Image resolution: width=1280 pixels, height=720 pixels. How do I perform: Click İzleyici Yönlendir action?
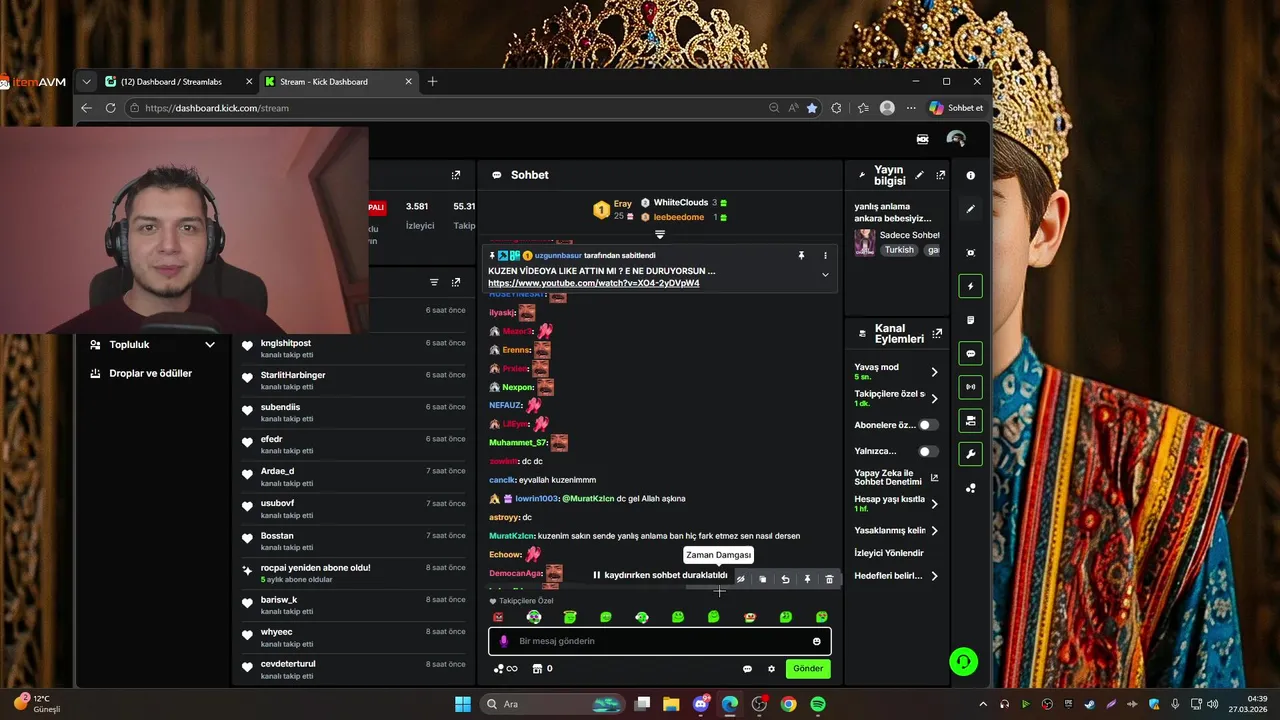[889, 553]
